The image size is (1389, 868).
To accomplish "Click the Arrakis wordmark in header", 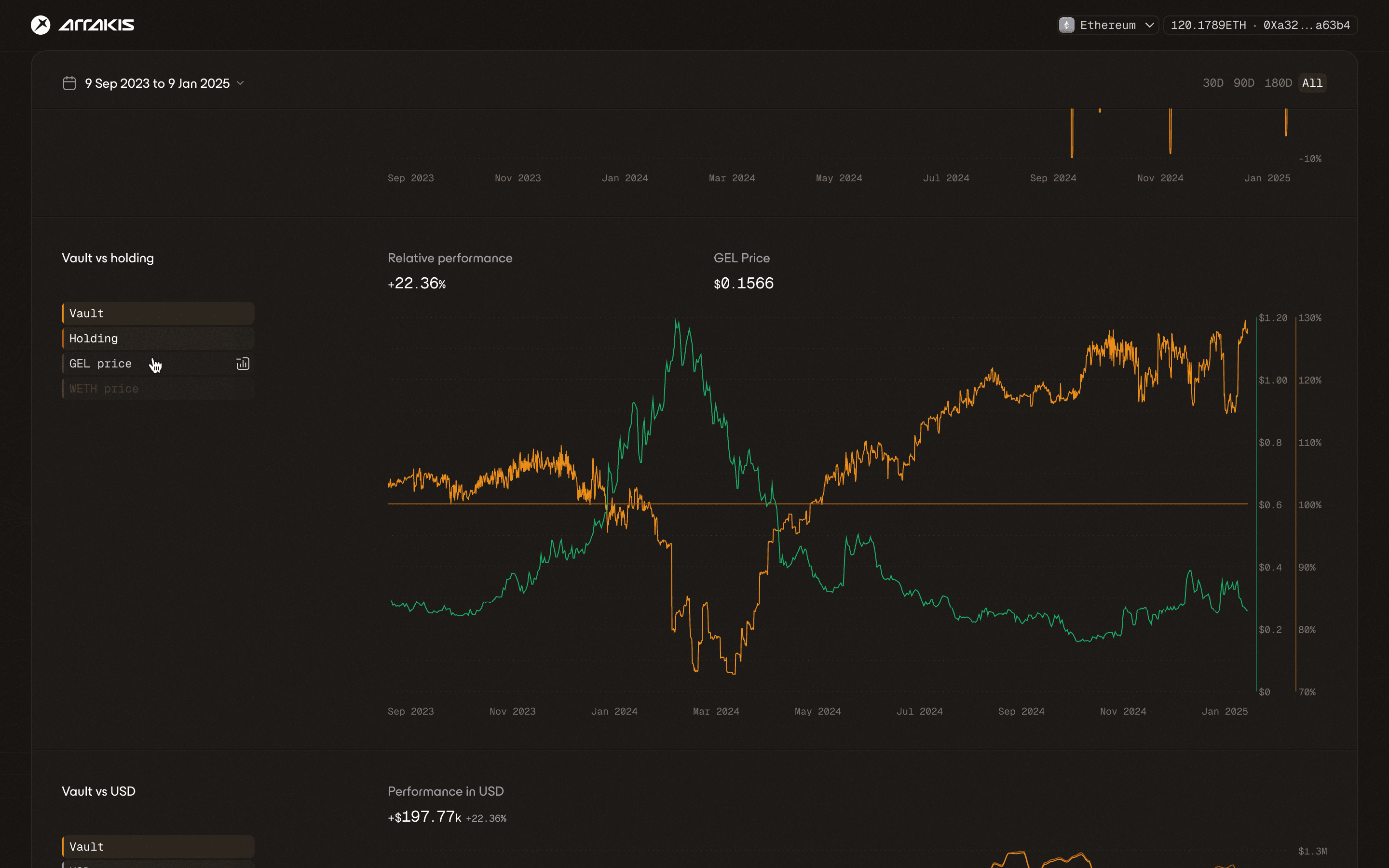I will 96,25.
